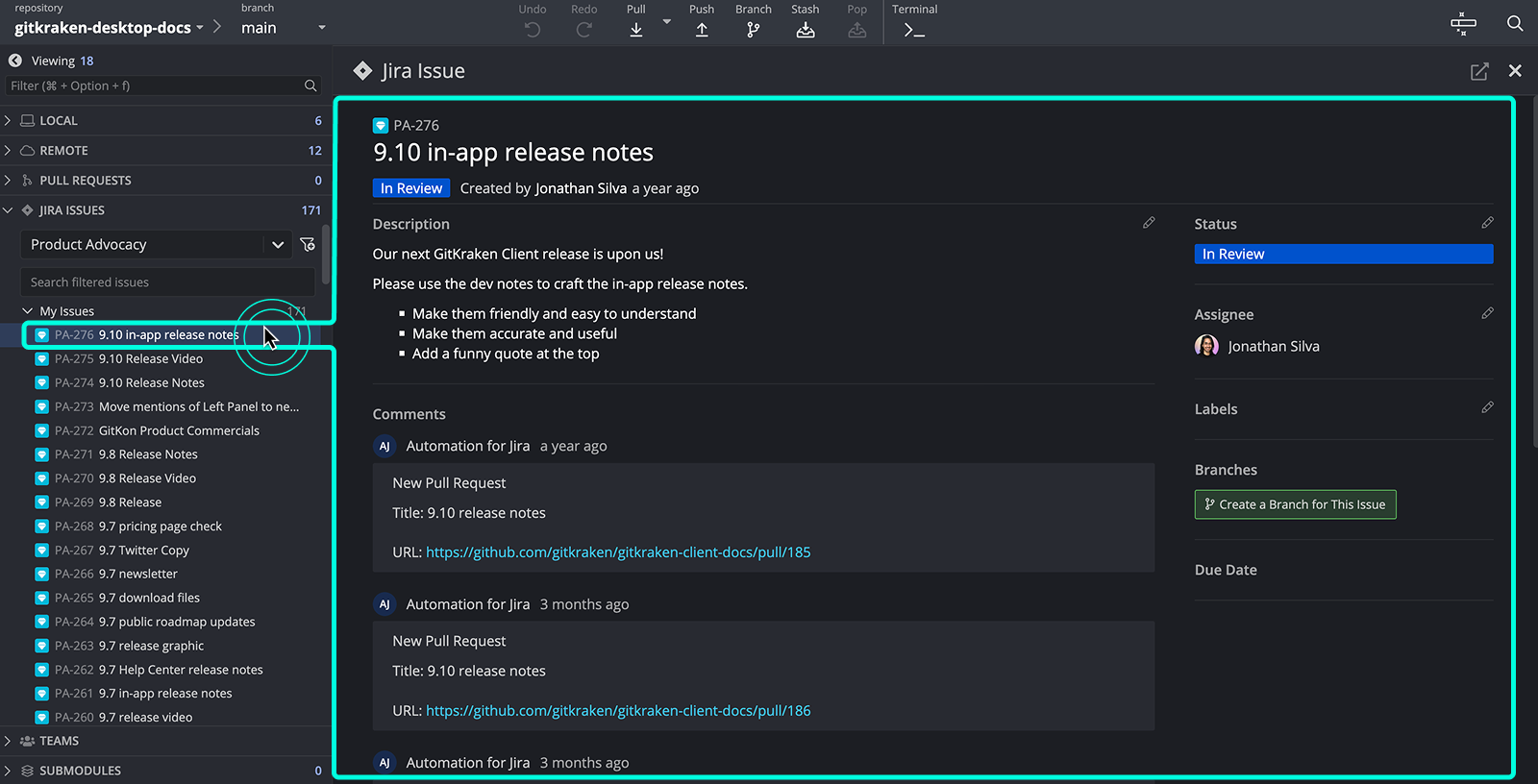The height and width of the screenshot is (784, 1538).
Task: Expand the TEAMS section
Action: tap(8, 741)
